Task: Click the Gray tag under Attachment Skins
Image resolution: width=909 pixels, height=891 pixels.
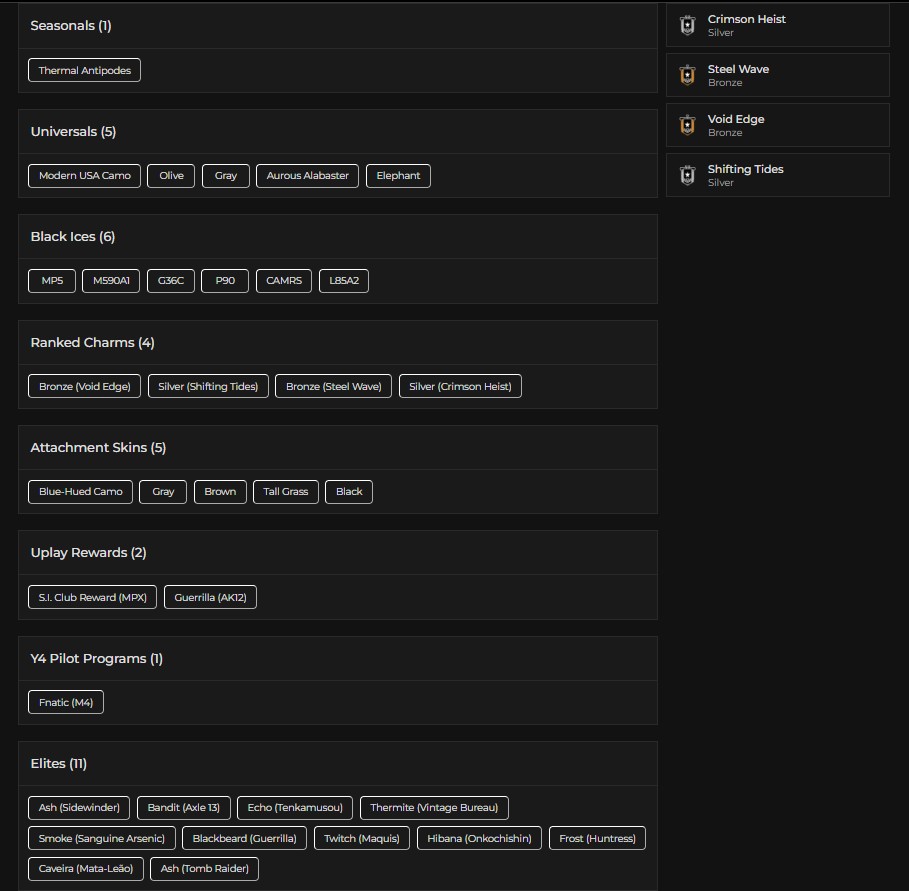Action: click(x=163, y=492)
